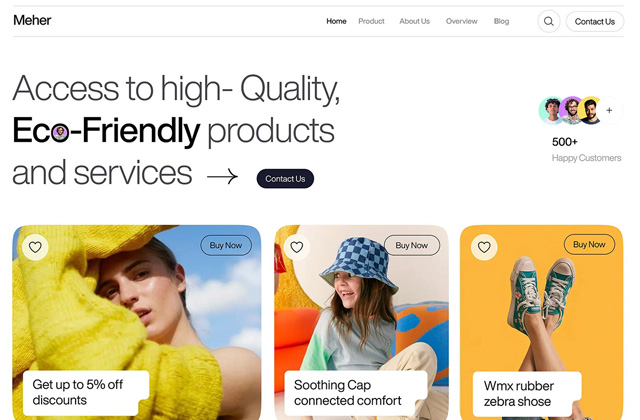Select the first customer avatar with teal background

coord(551,110)
